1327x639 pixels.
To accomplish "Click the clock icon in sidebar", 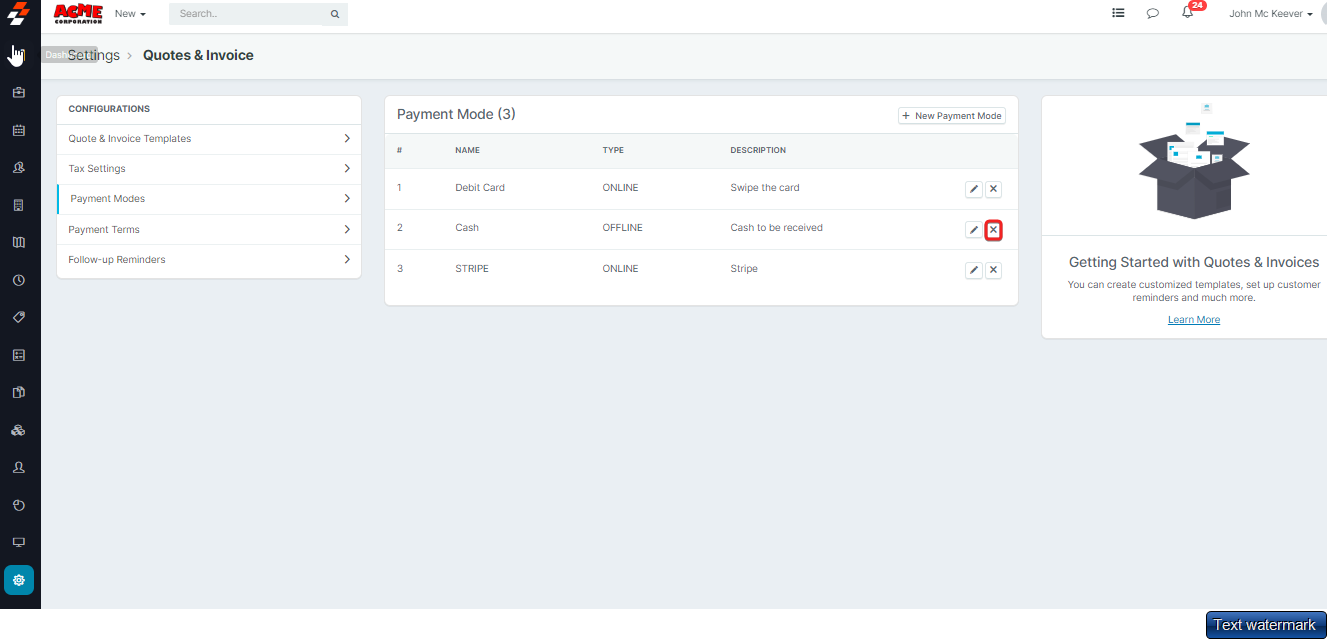I will pos(19,280).
